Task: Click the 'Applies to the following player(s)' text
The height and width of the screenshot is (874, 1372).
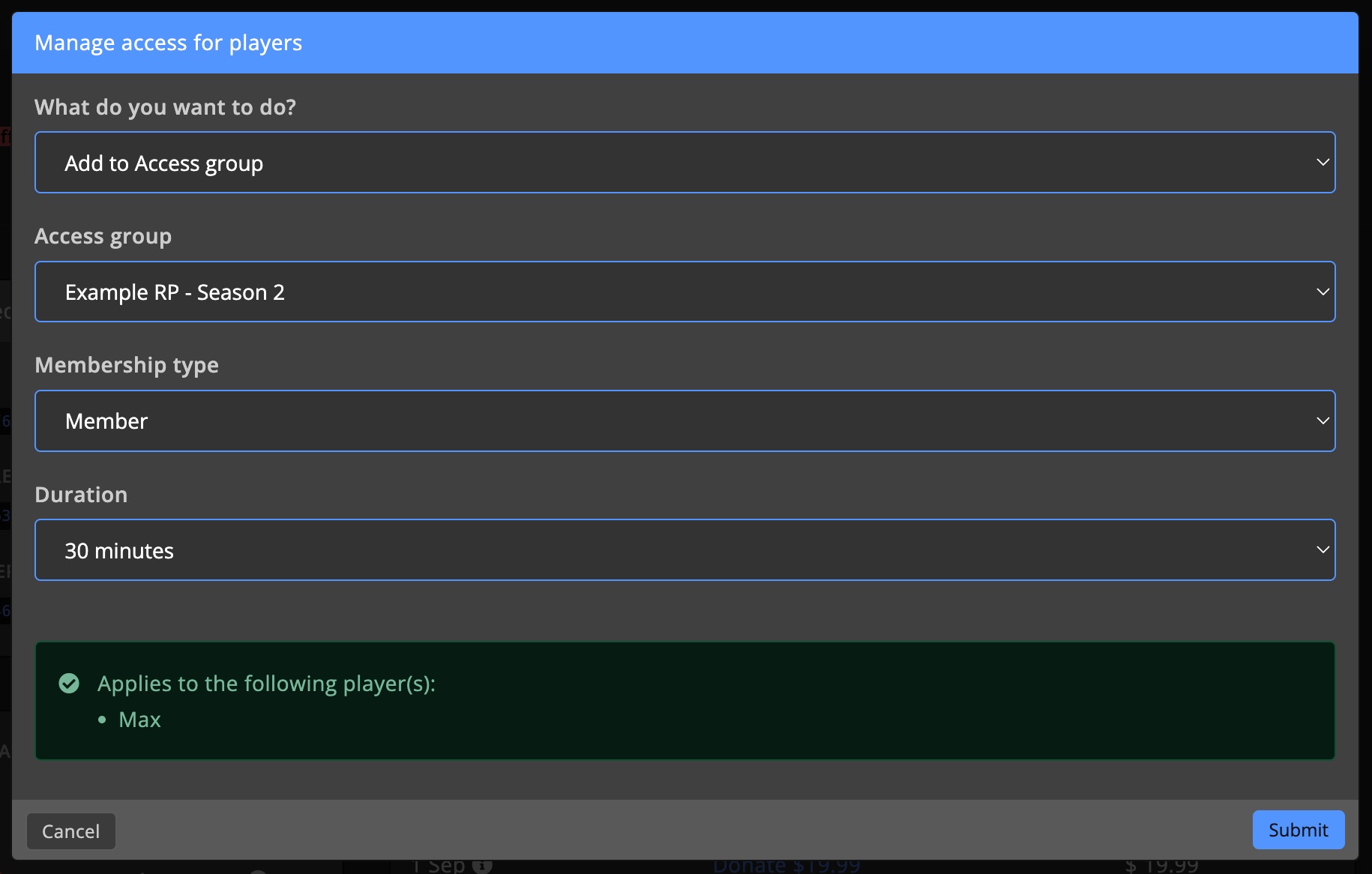Action: click(266, 684)
